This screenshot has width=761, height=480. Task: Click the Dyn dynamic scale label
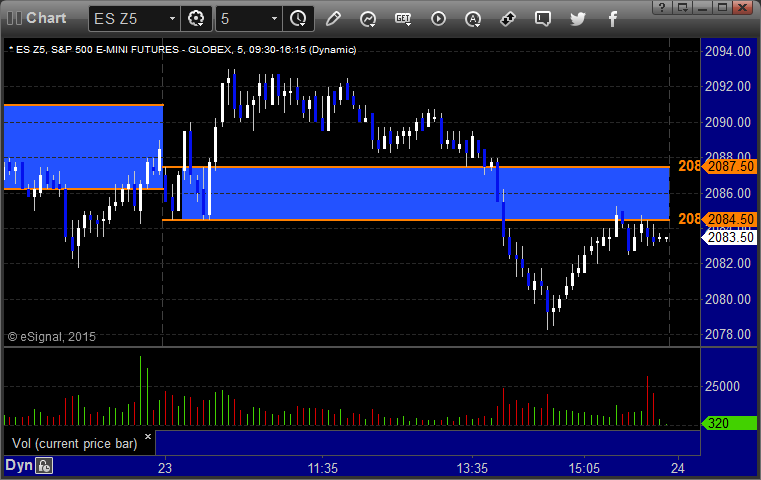18,465
